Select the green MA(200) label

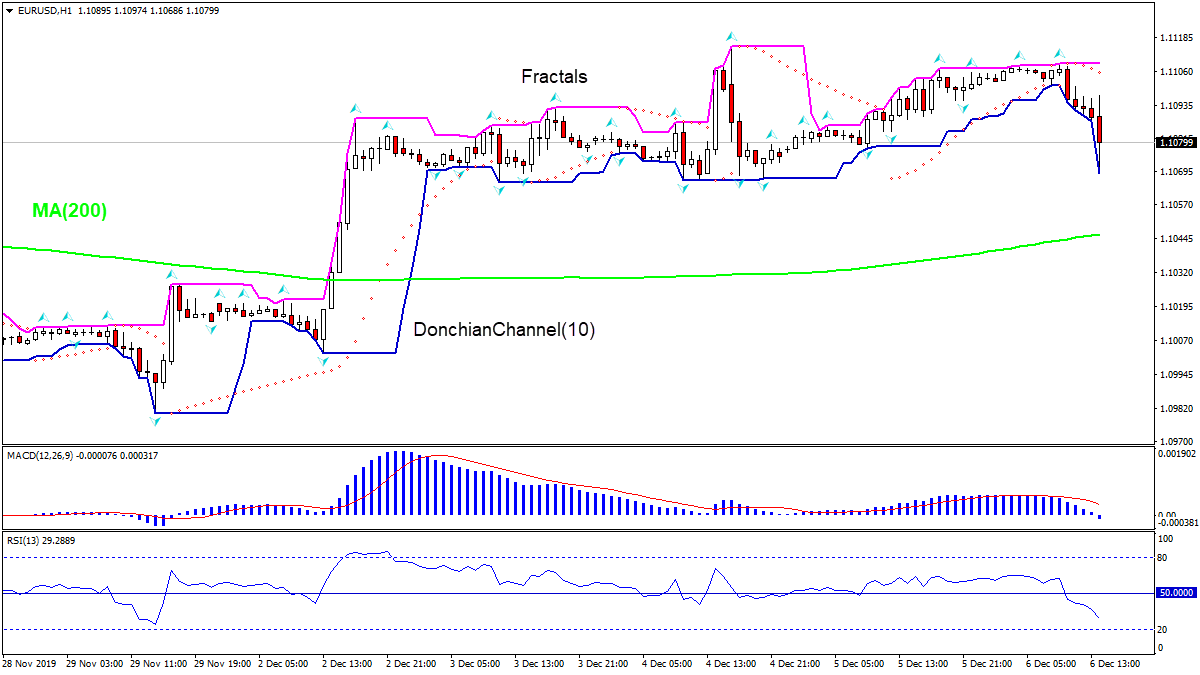point(69,210)
